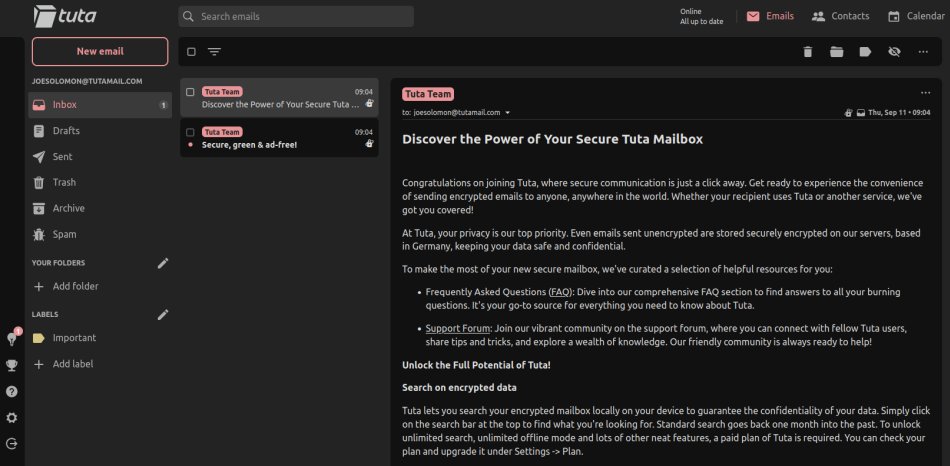Click the Trash bin icon in sidebar

coord(39,182)
